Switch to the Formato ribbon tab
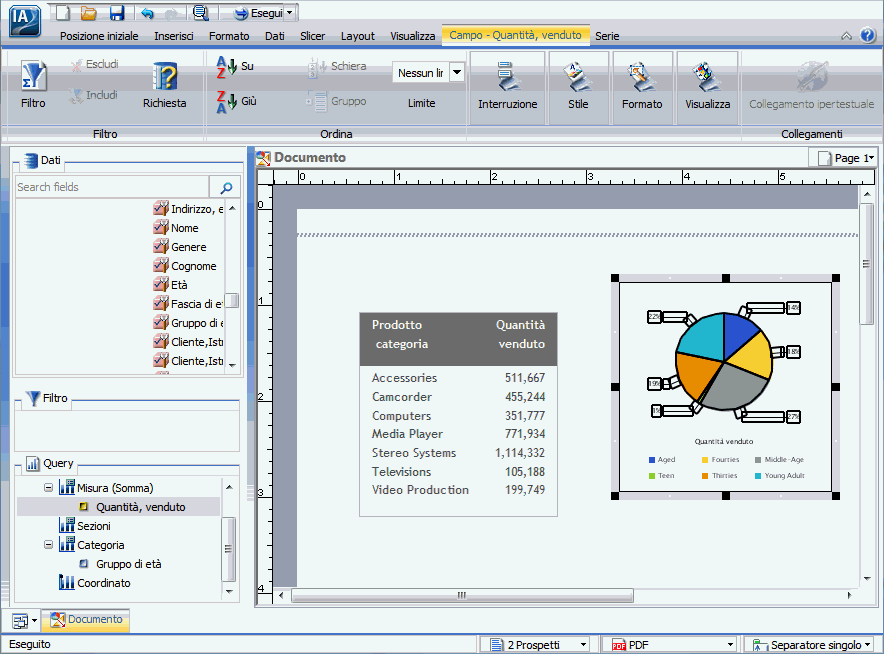884x654 pixels. [229, 36]
